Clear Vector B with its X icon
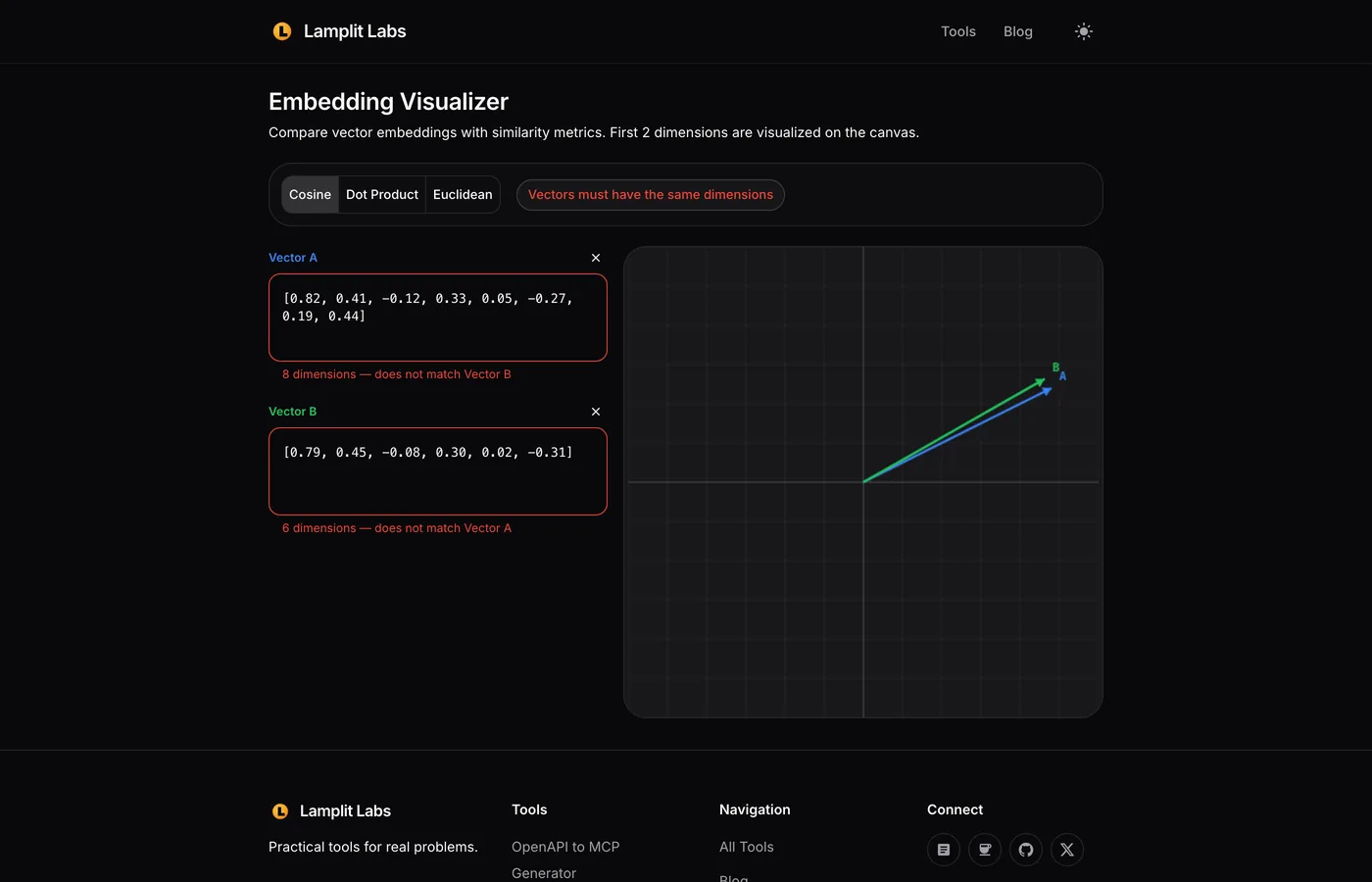Image resolution: width=1372 pixels, height=882 pixels. [596, 412]
